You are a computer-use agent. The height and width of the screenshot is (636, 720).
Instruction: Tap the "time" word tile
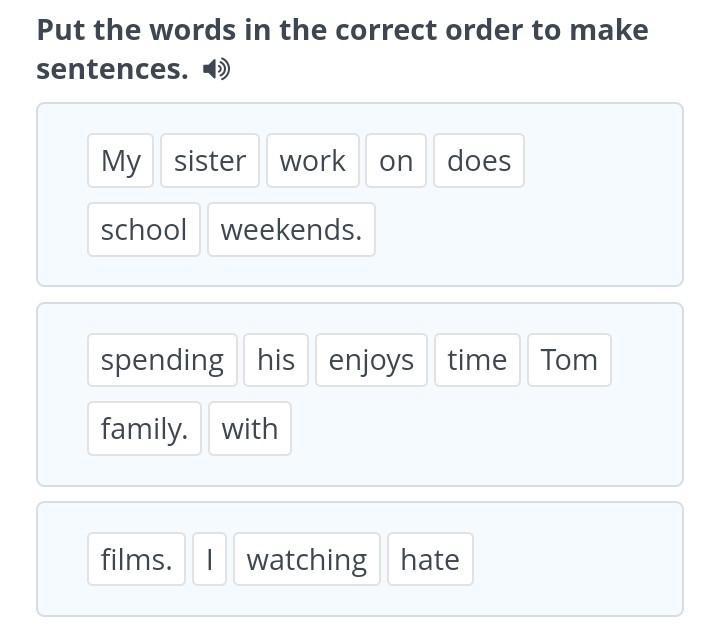(477, 360)
